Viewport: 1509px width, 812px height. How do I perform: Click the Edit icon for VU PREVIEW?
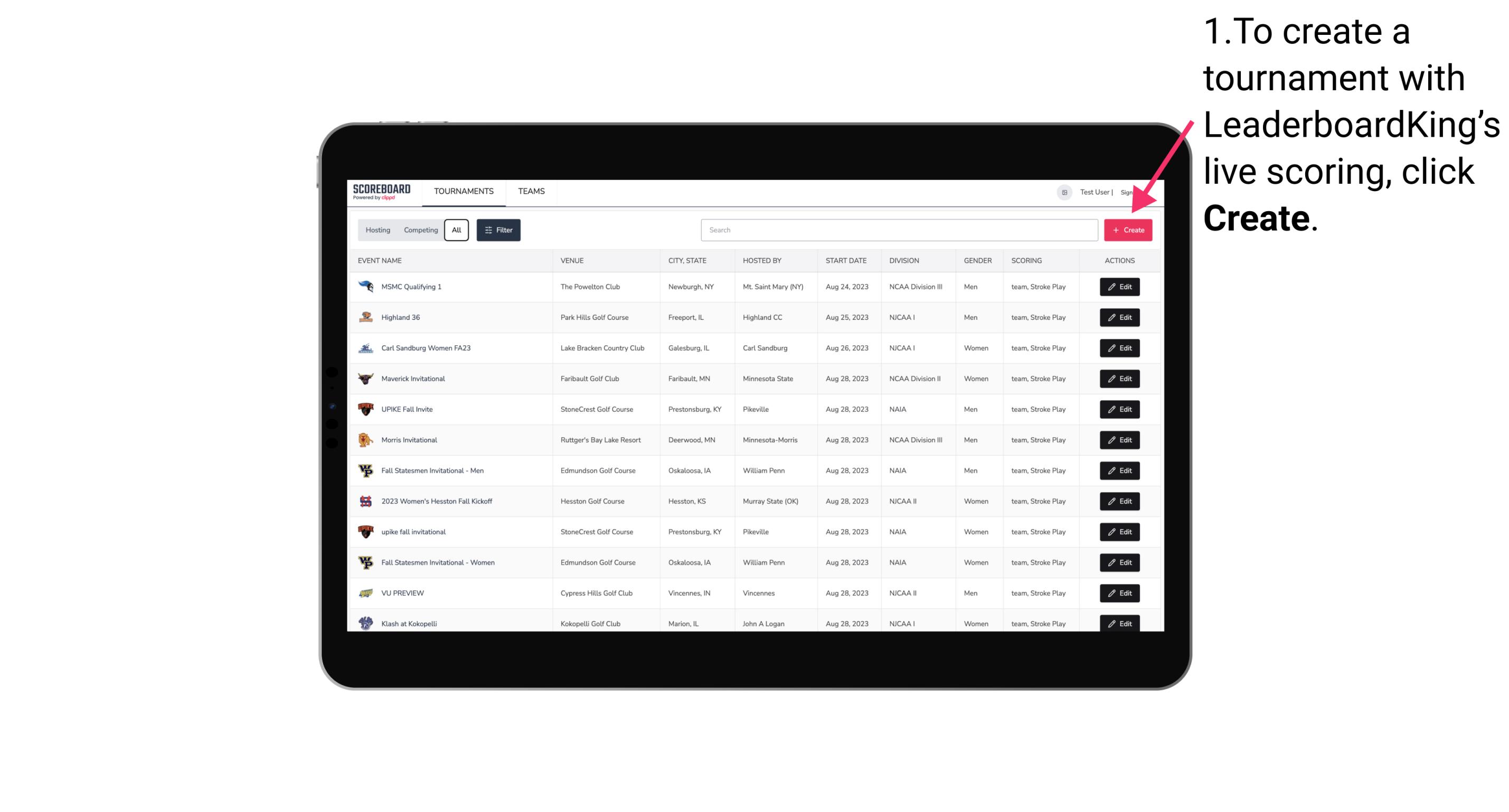tap(1119, 593)
